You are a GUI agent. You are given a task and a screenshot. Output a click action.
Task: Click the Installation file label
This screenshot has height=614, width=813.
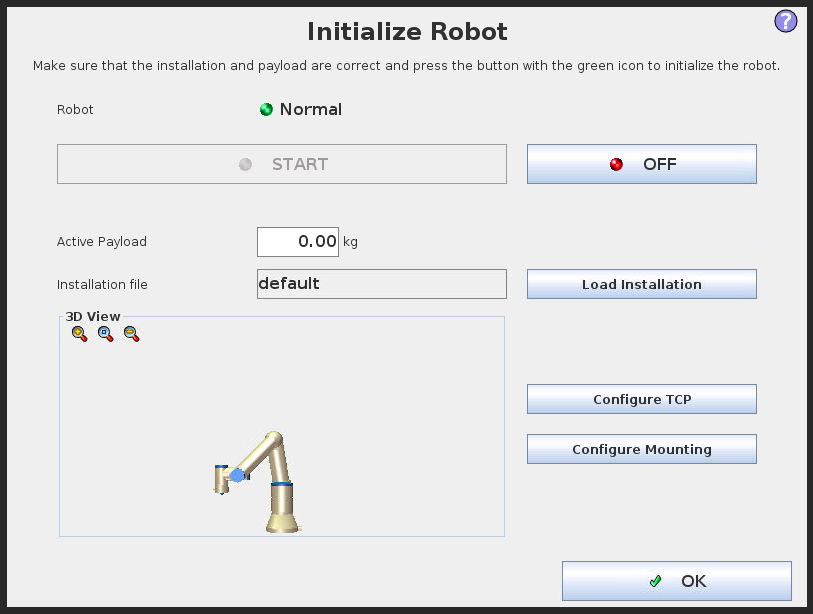(102, 285)
